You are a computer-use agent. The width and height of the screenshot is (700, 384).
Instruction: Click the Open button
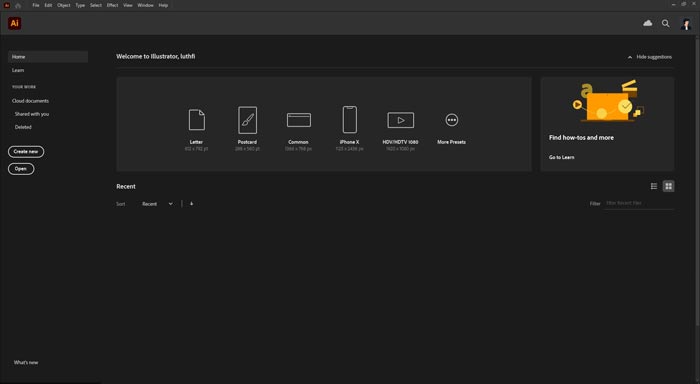click(21, 169)
